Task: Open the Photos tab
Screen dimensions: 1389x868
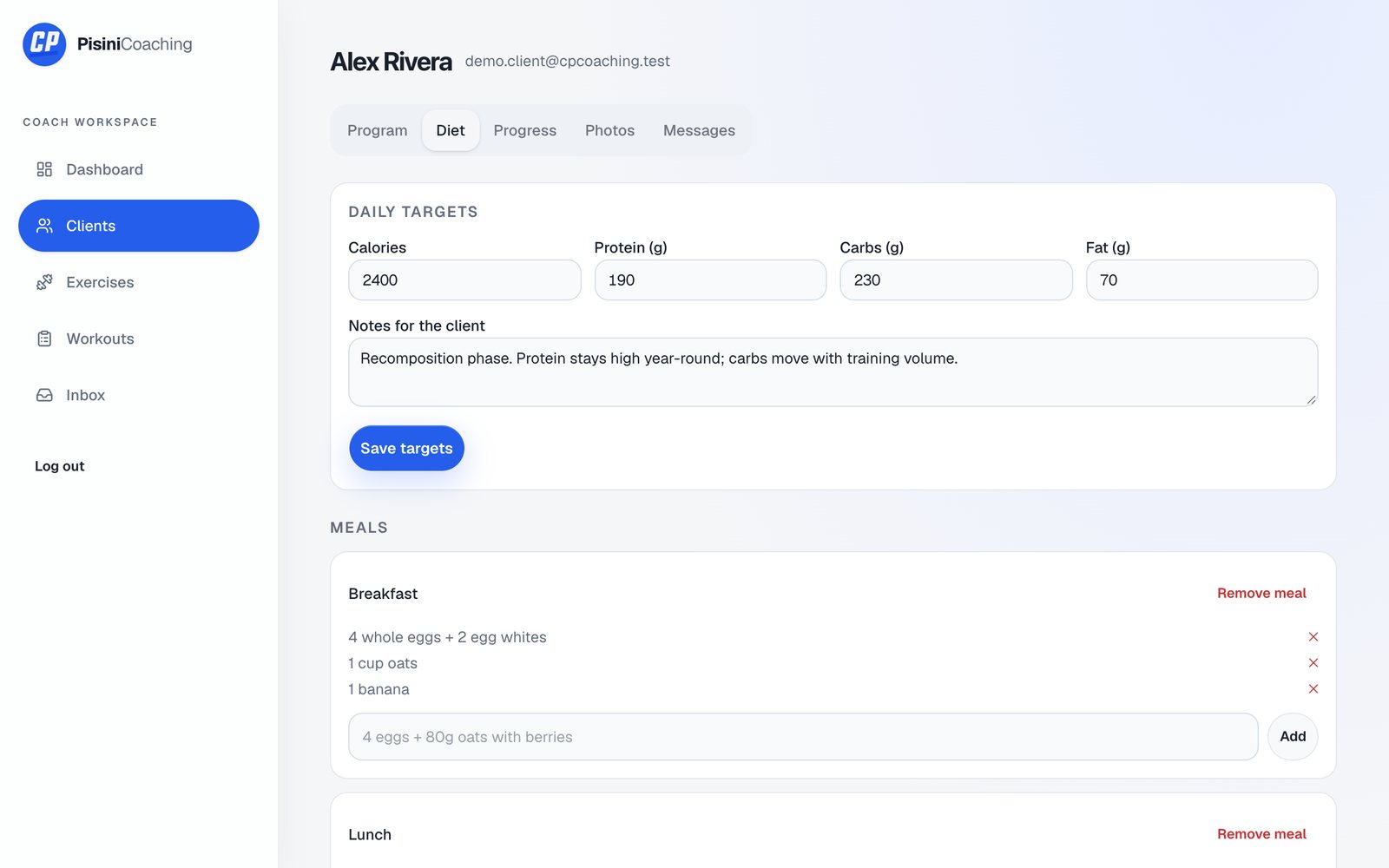Action: coord(609,130)
